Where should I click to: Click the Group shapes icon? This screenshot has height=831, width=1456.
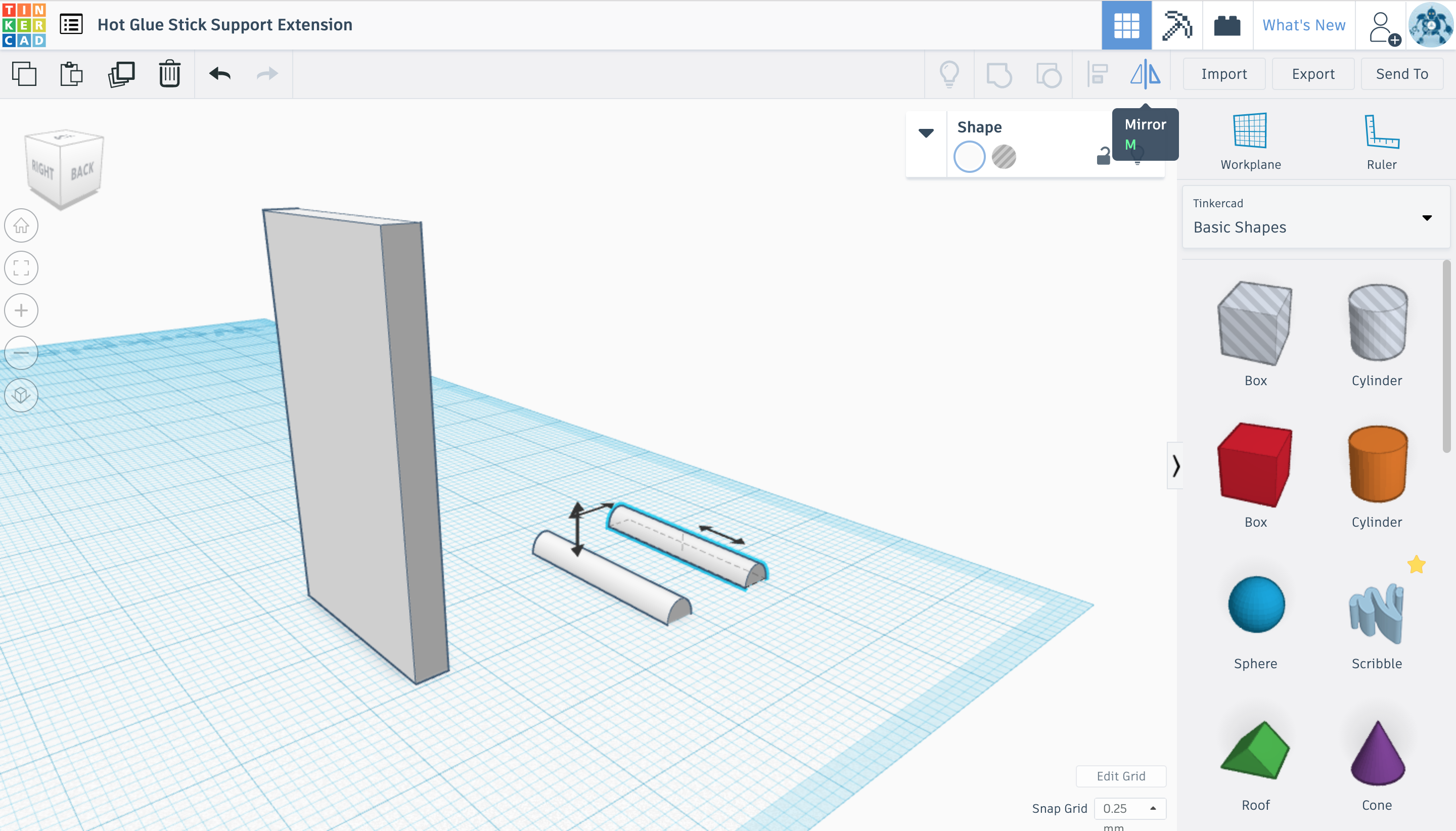(x=999, y=74)
